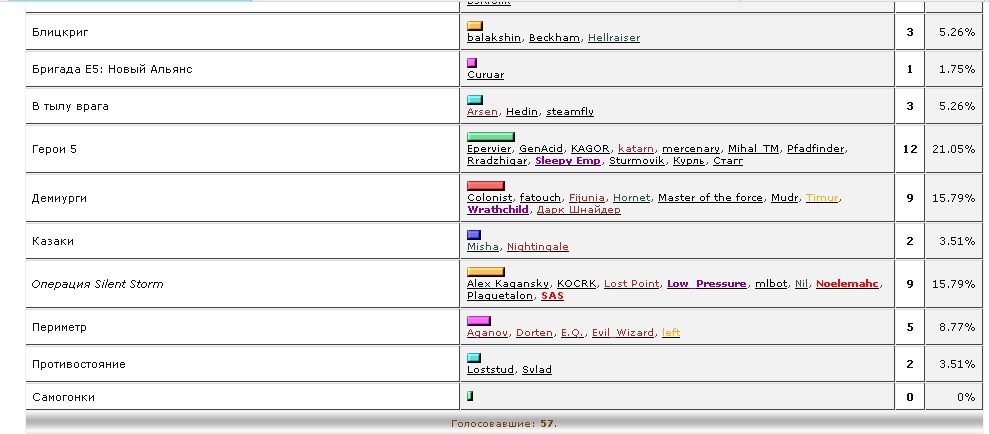Select the Самогонки option text

tap(63, 397)
